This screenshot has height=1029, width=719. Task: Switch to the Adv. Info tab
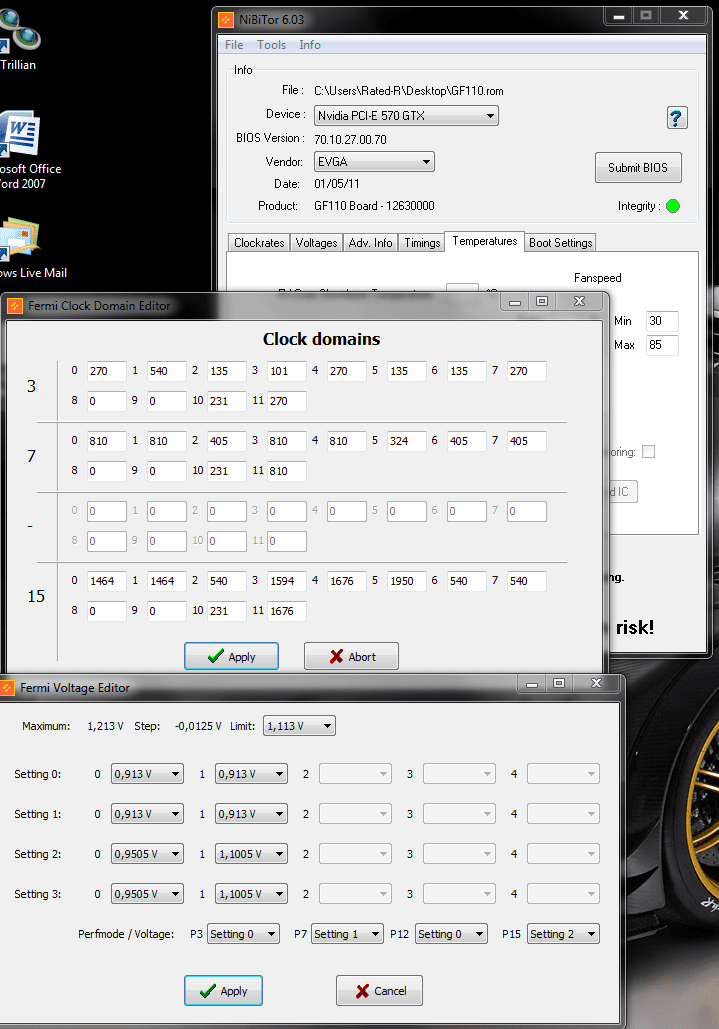371,243
